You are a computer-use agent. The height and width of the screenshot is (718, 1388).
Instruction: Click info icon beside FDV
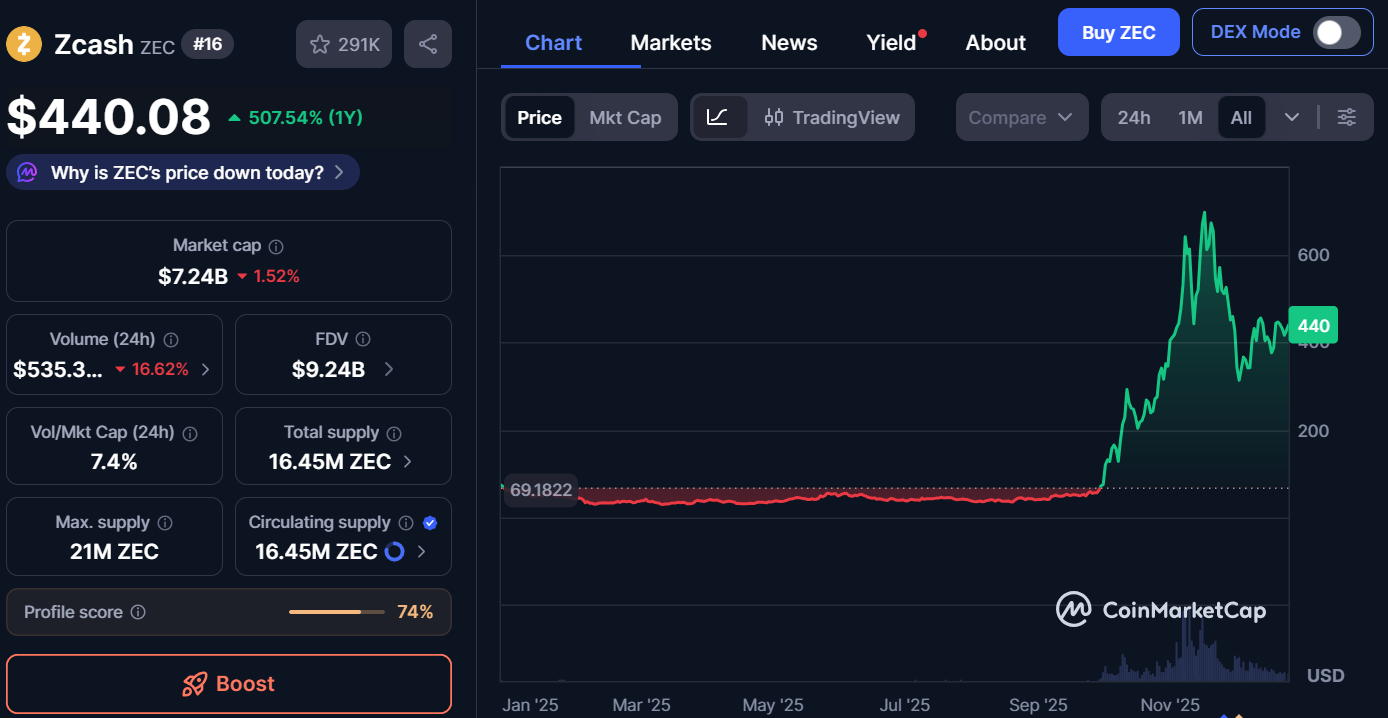(363, 339)
